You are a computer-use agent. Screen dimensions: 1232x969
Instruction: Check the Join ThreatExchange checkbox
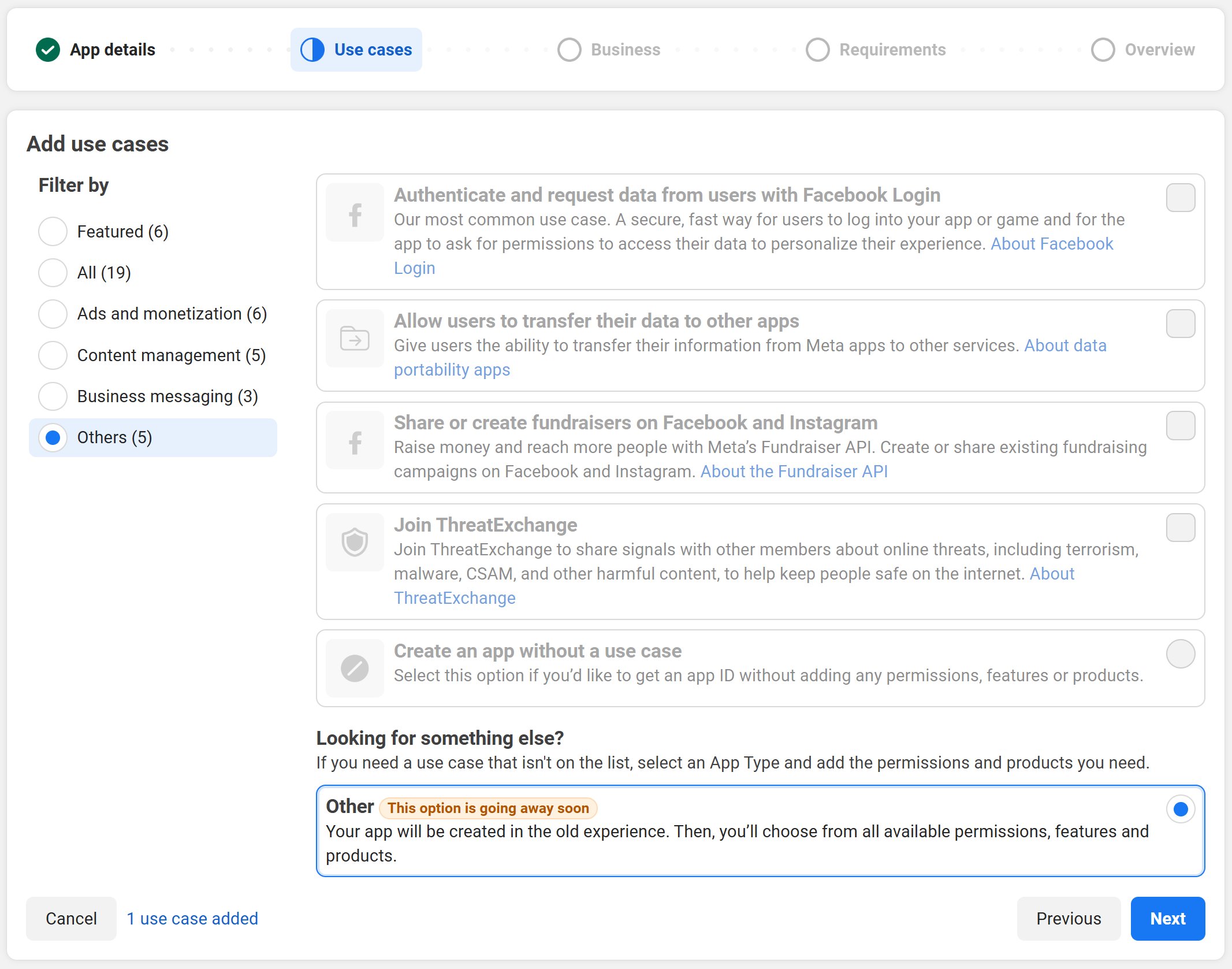(1181, 528)
